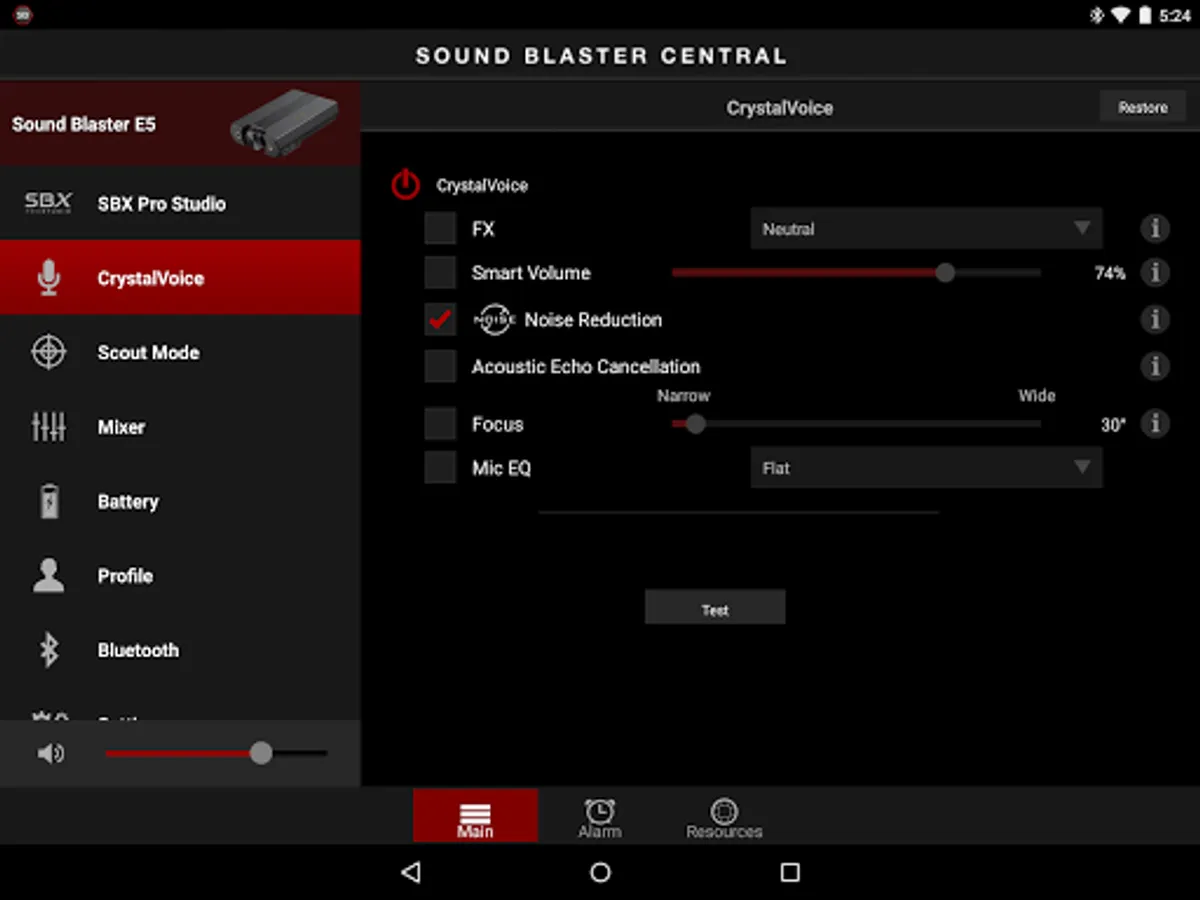Open Scout Mode in the sidebar

pyautogui.click(x=180, y=352)
